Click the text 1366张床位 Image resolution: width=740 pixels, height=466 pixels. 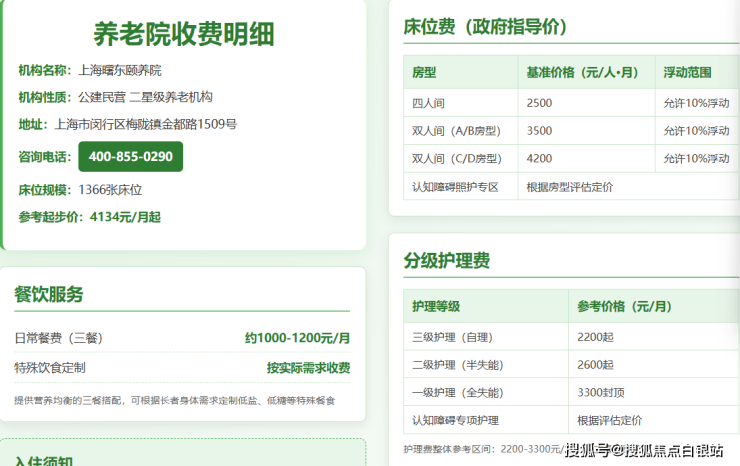pos(110,190)
